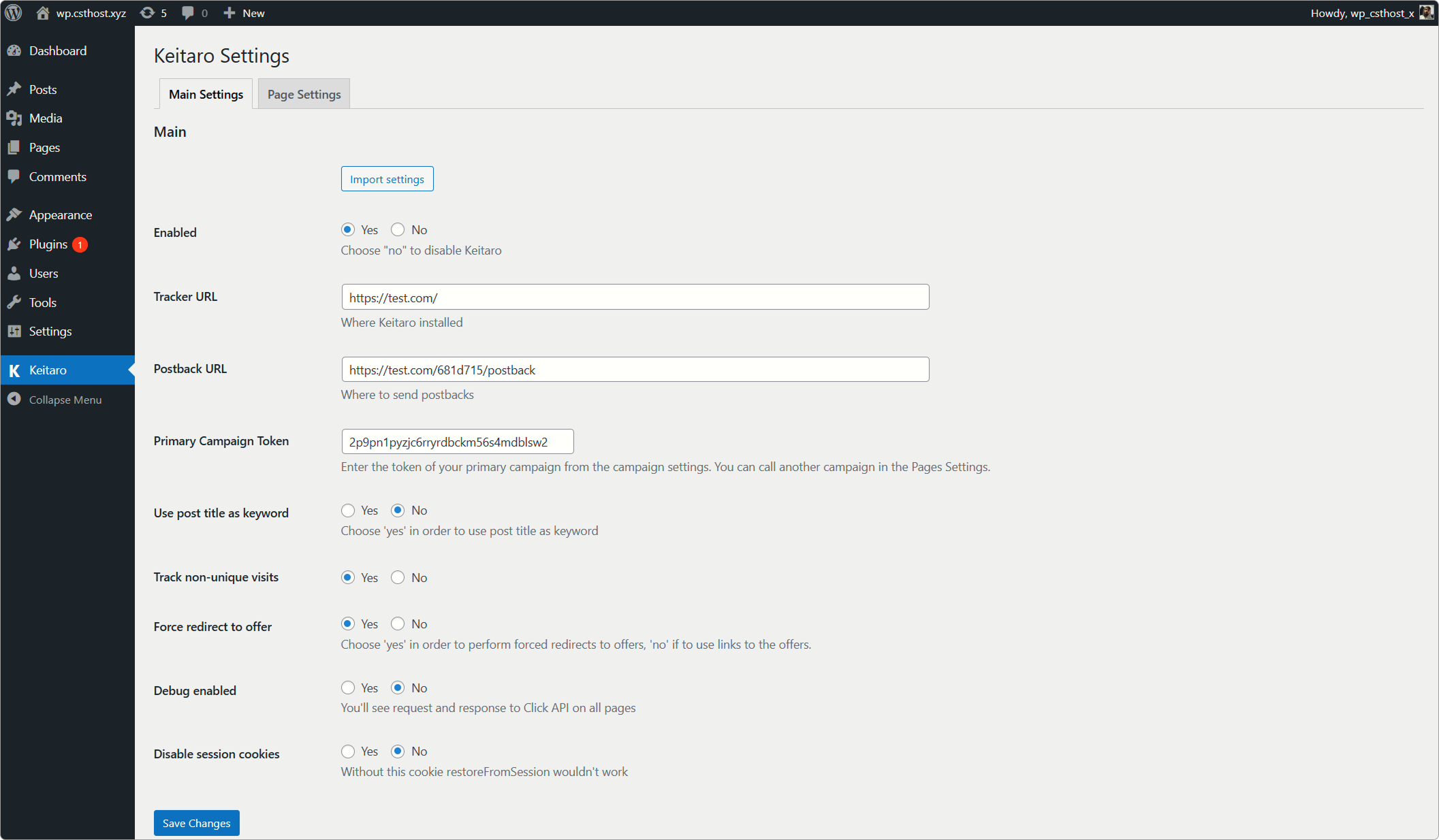Click the Tools wrench icon
The width and height of the screenshot is (1439, 840).
[x=14, y=303]
